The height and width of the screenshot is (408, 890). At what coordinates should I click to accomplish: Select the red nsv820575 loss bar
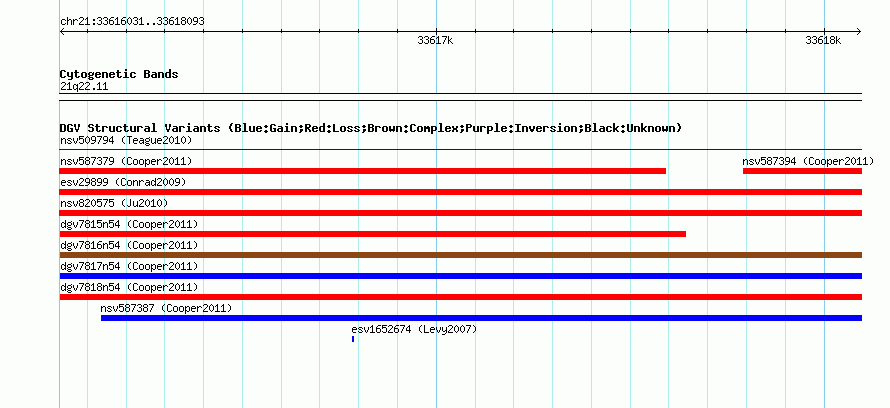460,213
